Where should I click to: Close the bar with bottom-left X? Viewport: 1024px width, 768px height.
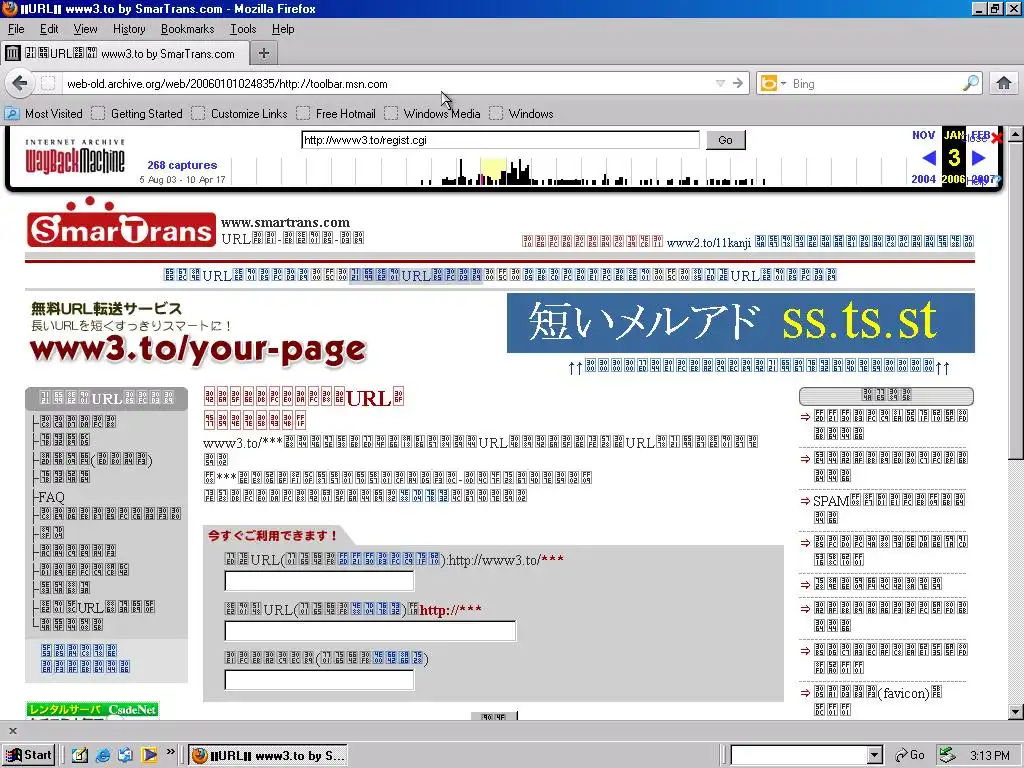tap(12, 731)
